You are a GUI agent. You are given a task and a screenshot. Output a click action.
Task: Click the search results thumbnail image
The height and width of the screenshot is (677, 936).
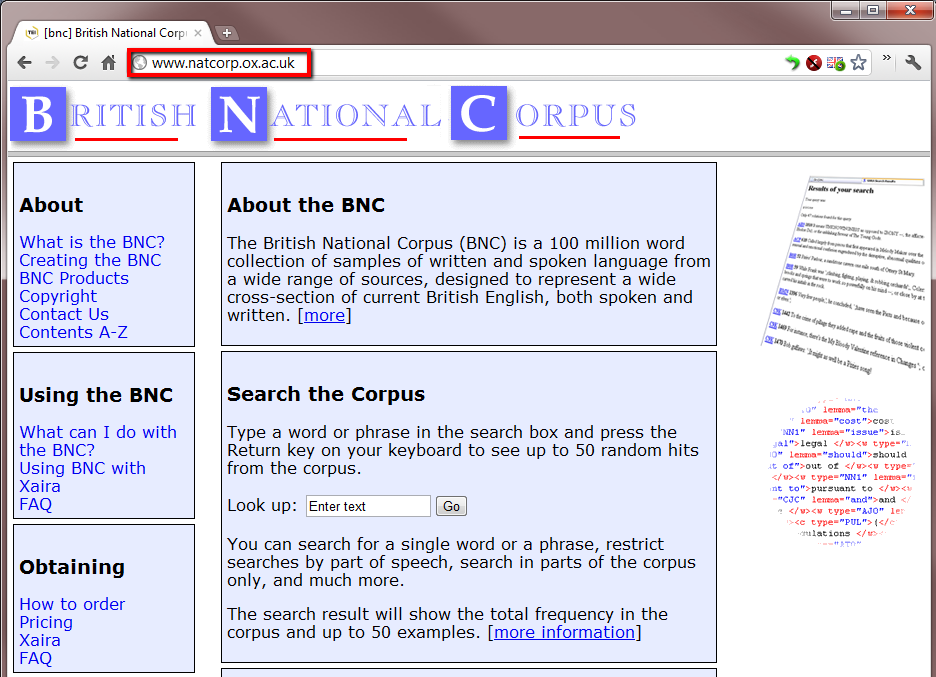[x=843, y=276]
